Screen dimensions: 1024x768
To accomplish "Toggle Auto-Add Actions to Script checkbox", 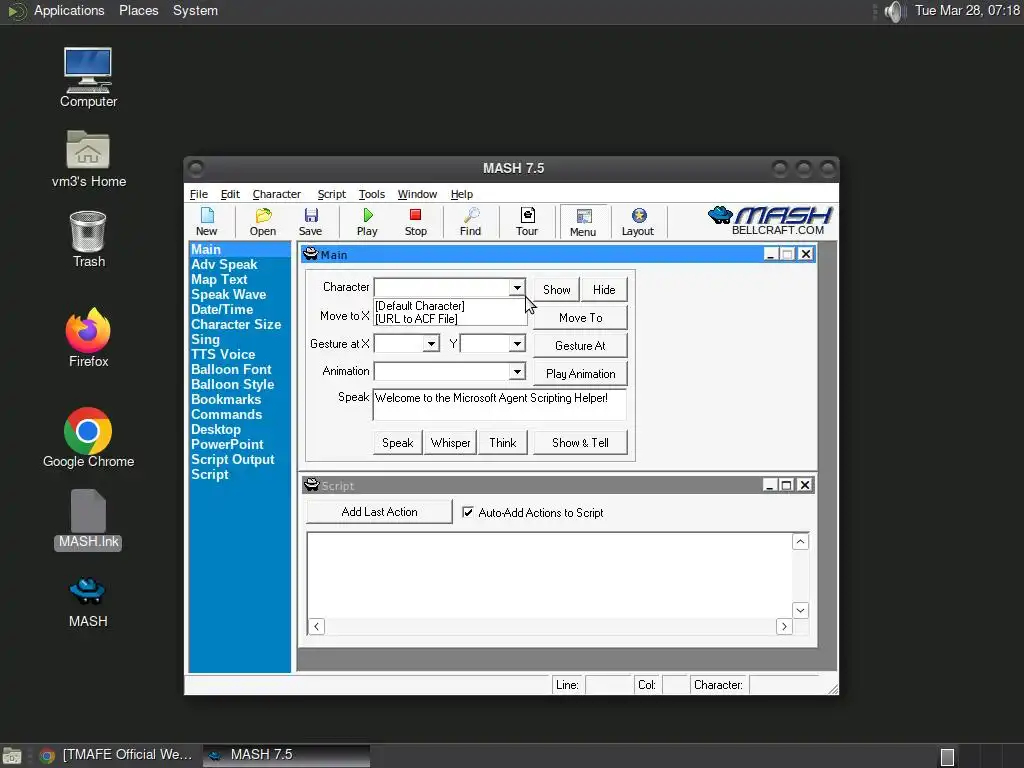I will pos(468,512).
